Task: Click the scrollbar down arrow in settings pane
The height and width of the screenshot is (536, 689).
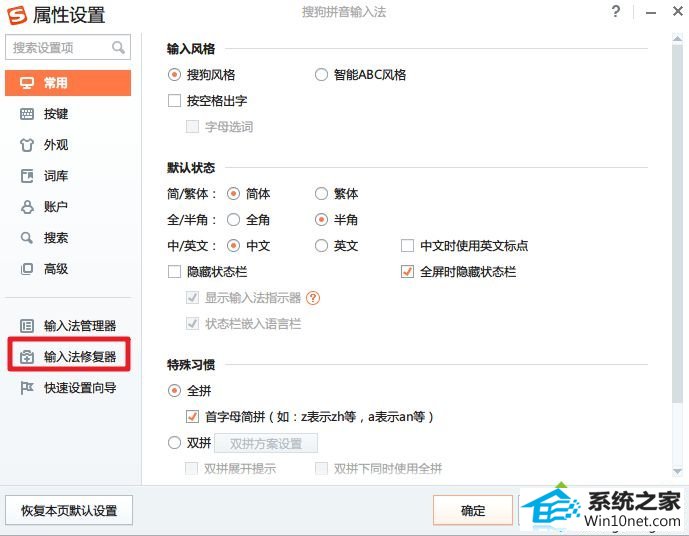Action: click(677, 472)
